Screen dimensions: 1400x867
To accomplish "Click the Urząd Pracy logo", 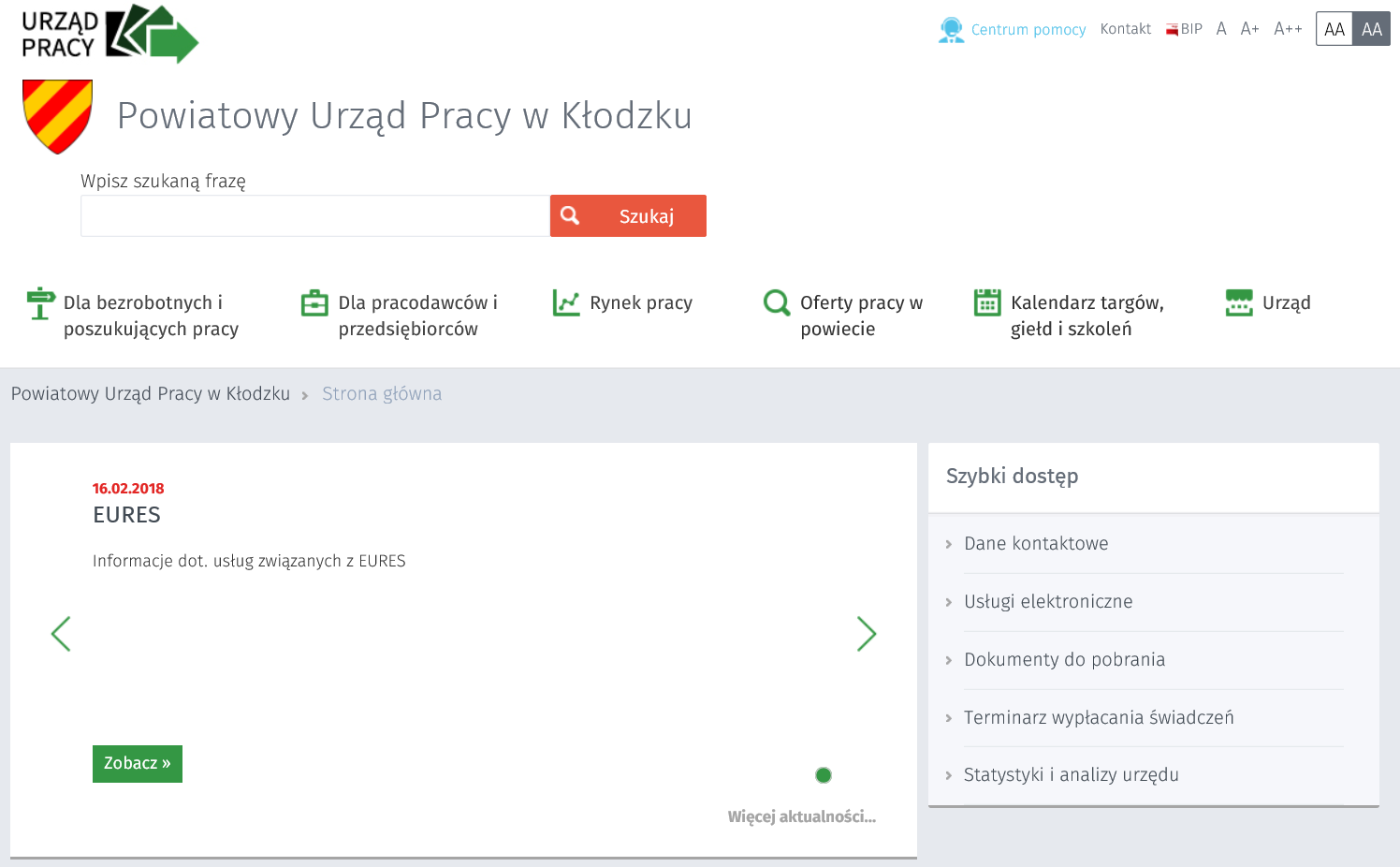I will pyautogui.click(x=109, y=35).
